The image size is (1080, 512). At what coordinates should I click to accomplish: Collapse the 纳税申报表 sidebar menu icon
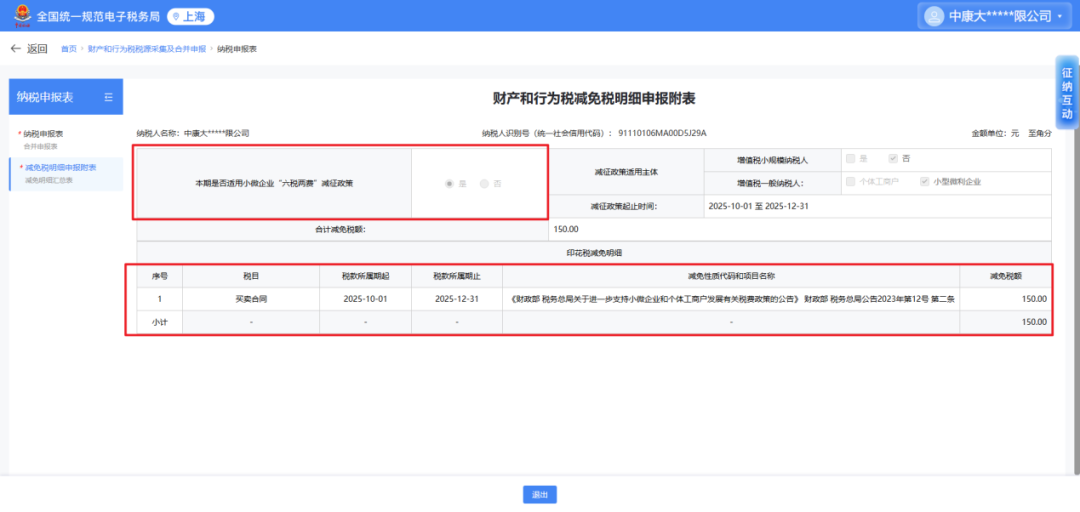pyautogui.click(x=108, y=97)
